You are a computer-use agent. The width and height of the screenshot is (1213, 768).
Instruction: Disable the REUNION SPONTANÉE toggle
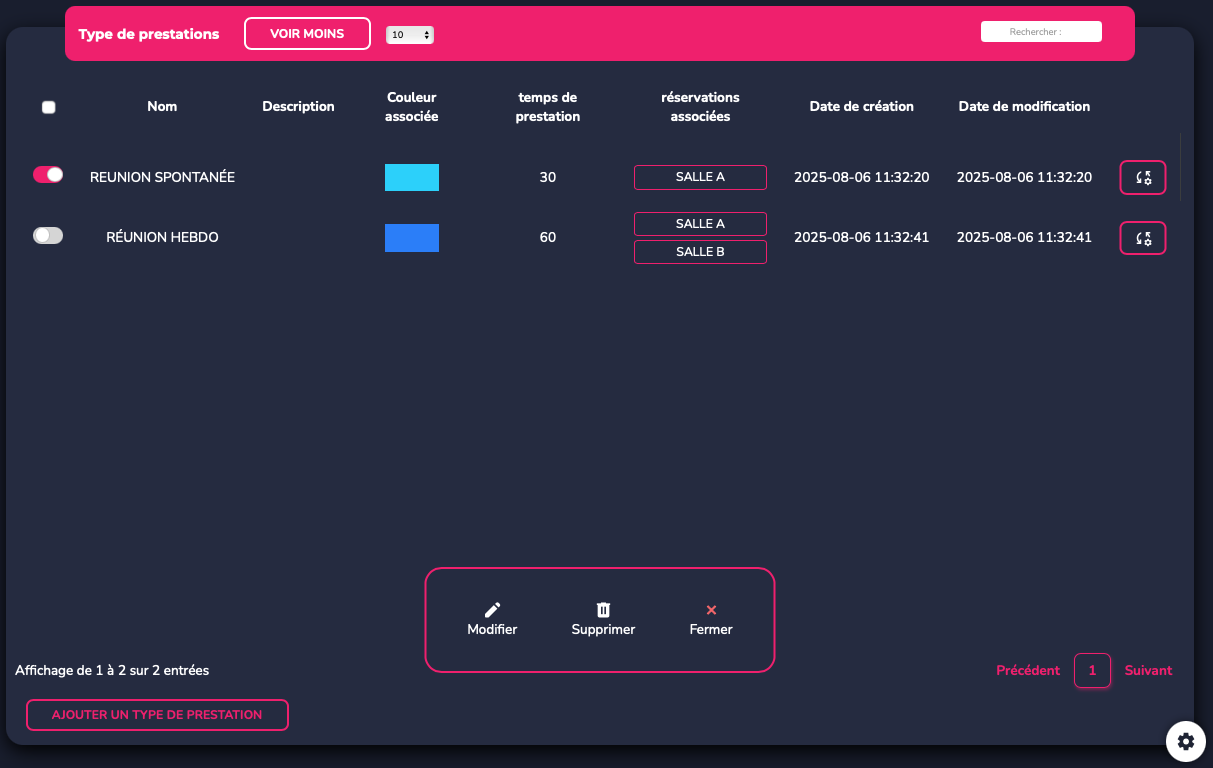click(48, 175)
